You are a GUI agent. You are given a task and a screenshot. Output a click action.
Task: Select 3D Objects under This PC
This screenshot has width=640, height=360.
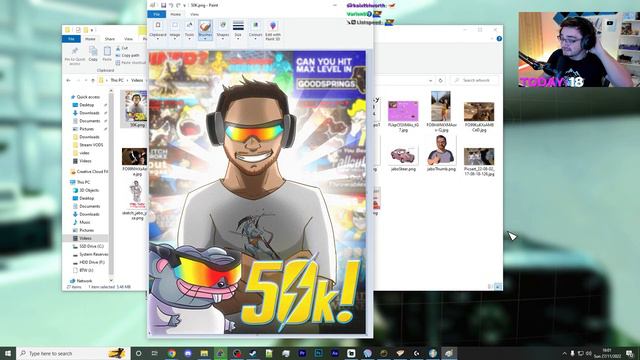86,190
